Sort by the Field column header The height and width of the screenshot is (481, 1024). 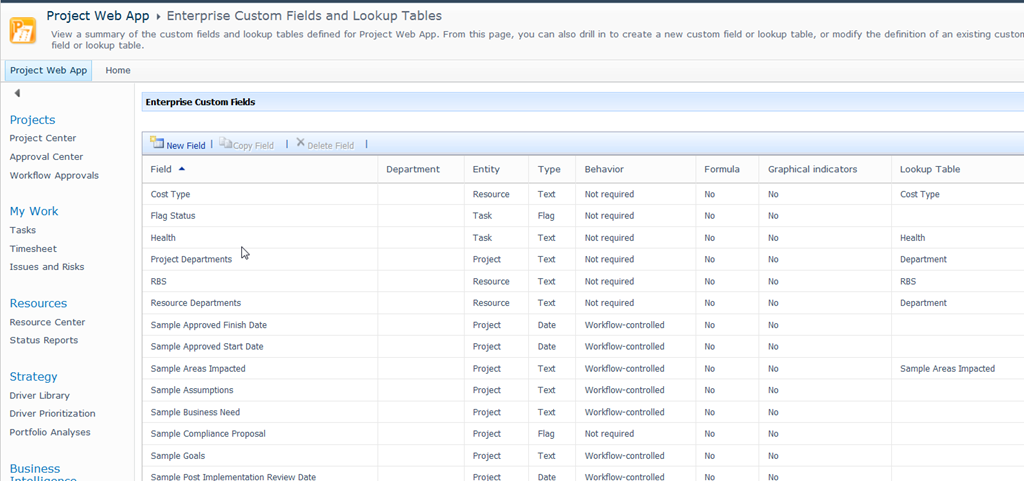tap(161, 169)
